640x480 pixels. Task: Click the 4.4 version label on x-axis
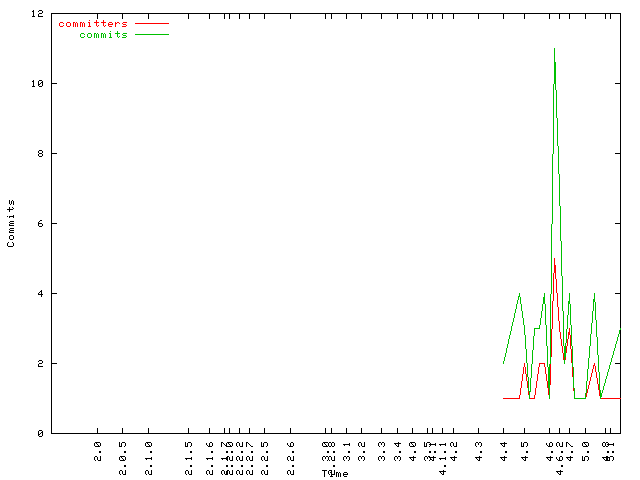[x=503, y=445]
